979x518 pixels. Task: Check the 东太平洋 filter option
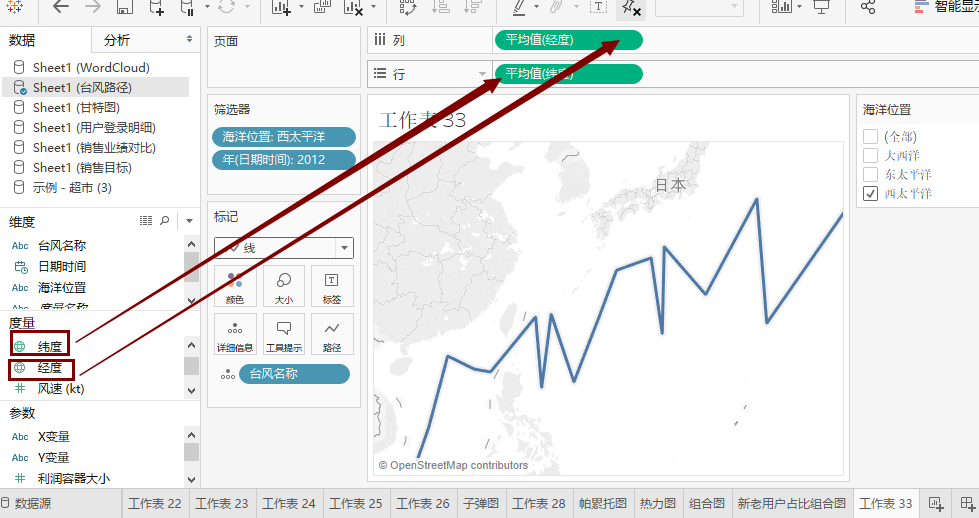click(870, 174)
